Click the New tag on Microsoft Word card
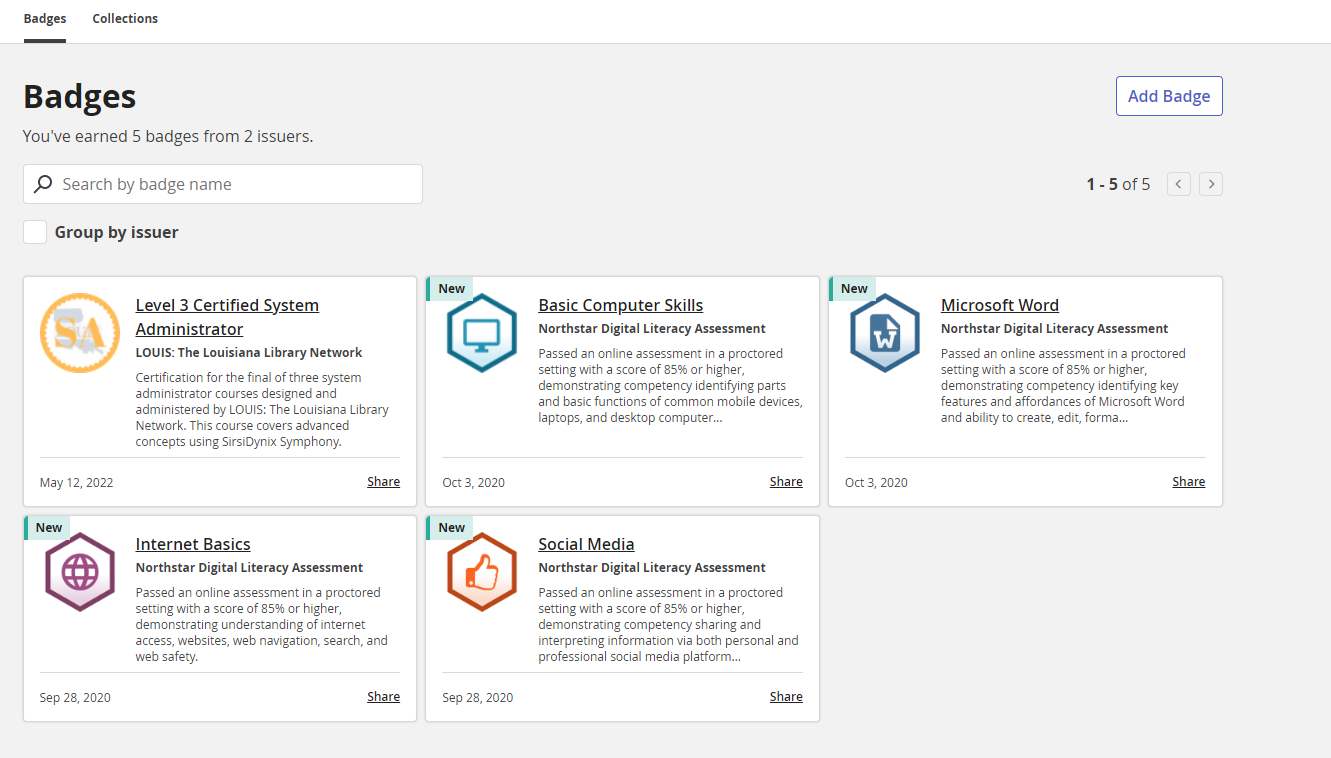 coord(853,289)
